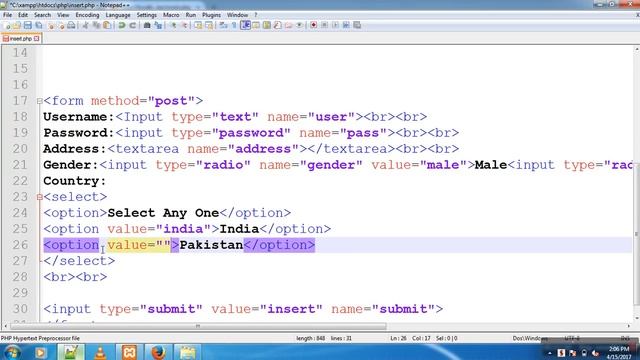
Task: Click the Zoom In toolbar icon
Action: [x=173, y=25]
